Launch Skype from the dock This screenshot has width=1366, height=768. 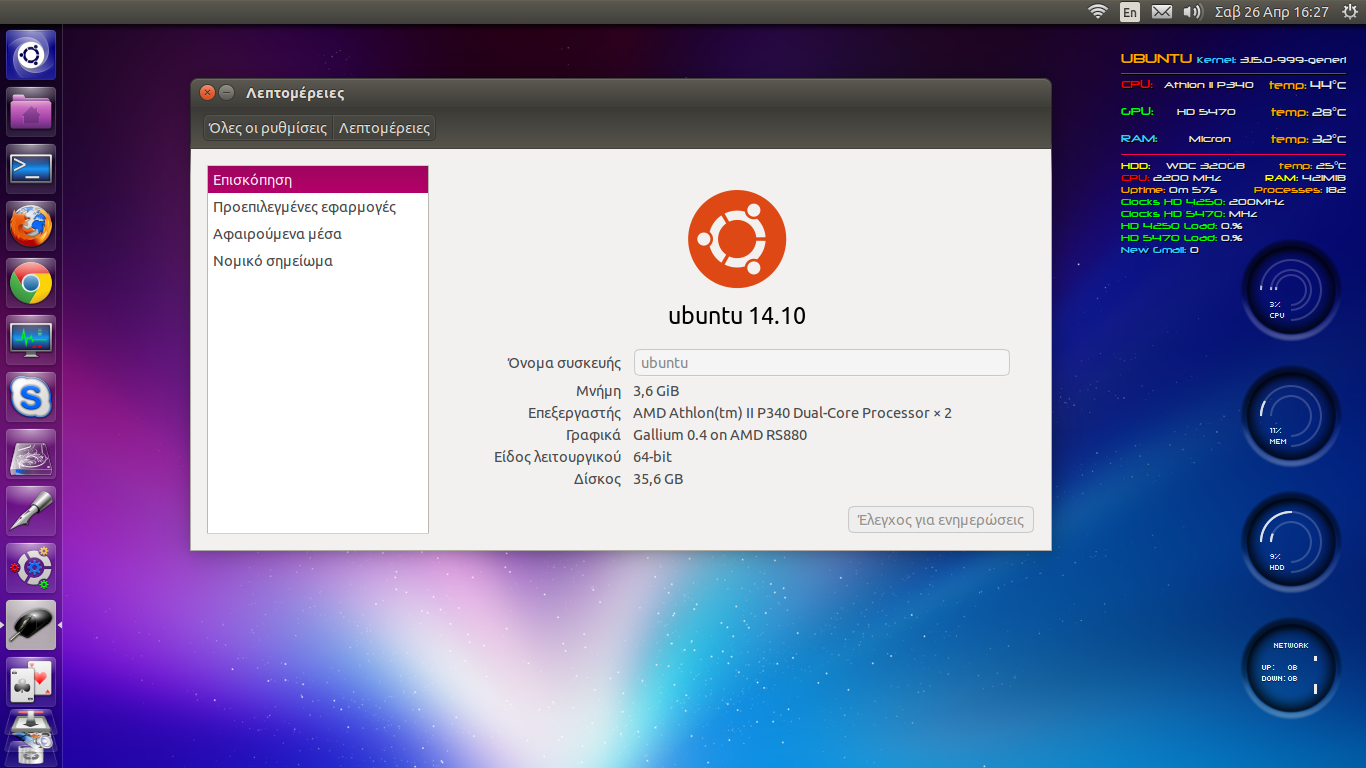31,398
